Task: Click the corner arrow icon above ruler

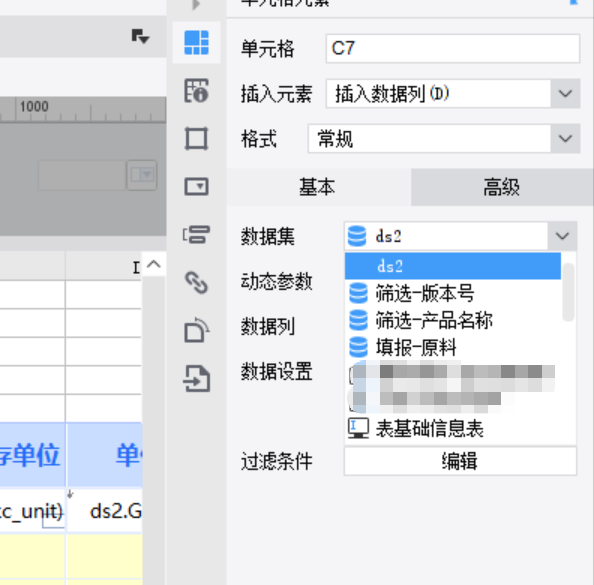Action: pyautogui.click(x=140, y=36)
